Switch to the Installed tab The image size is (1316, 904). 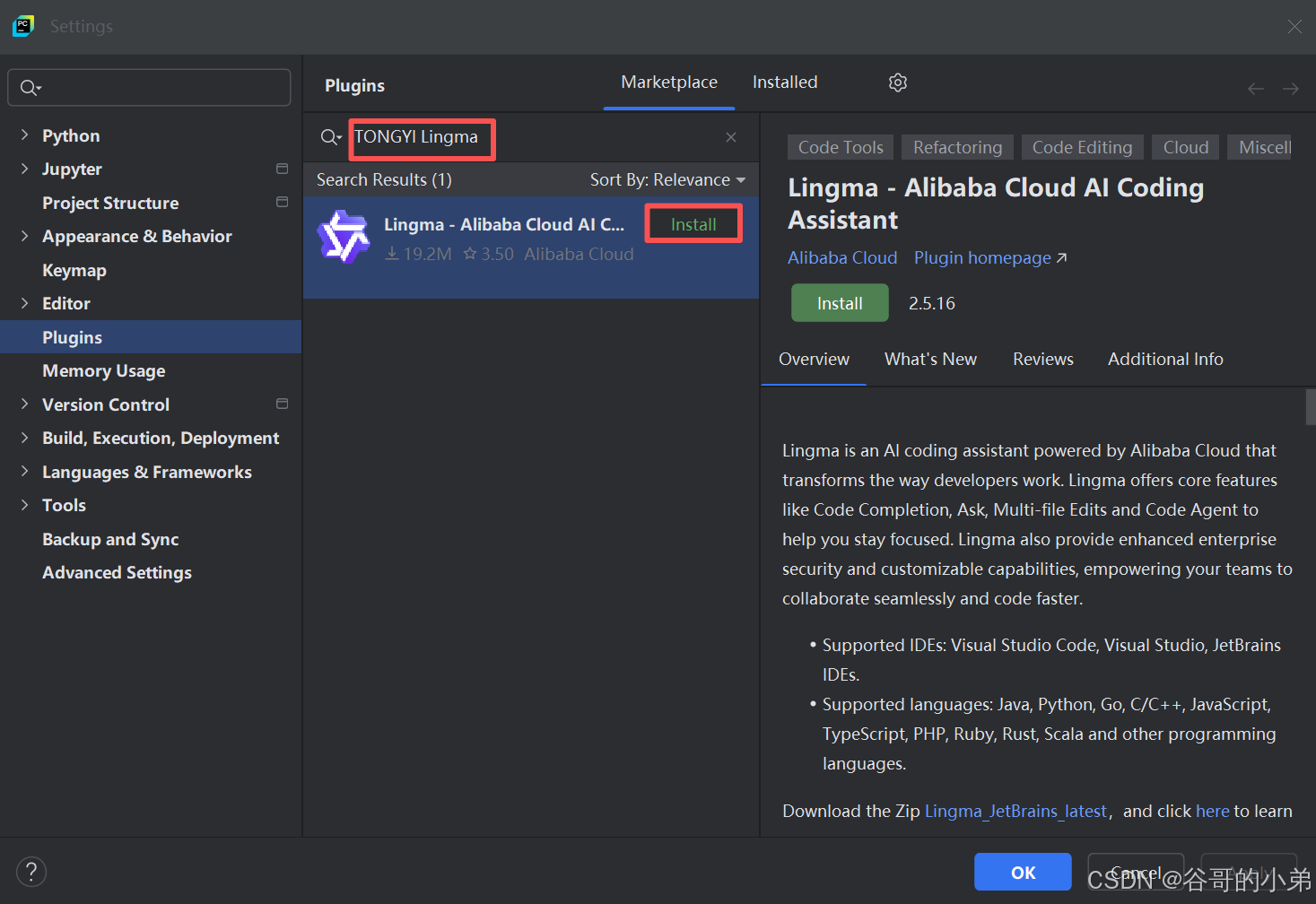[x=785, y=83]
